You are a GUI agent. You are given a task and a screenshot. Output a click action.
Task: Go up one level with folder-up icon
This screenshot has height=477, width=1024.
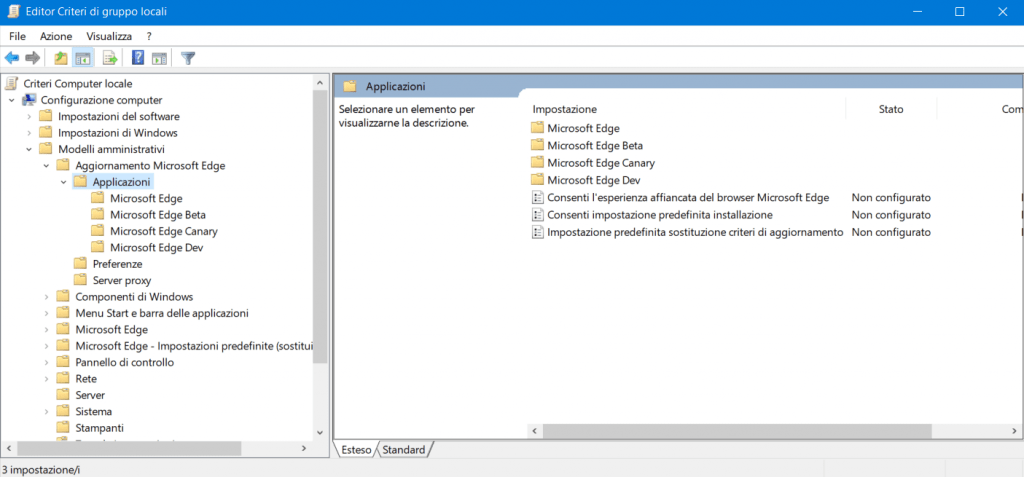click(61, 59)
